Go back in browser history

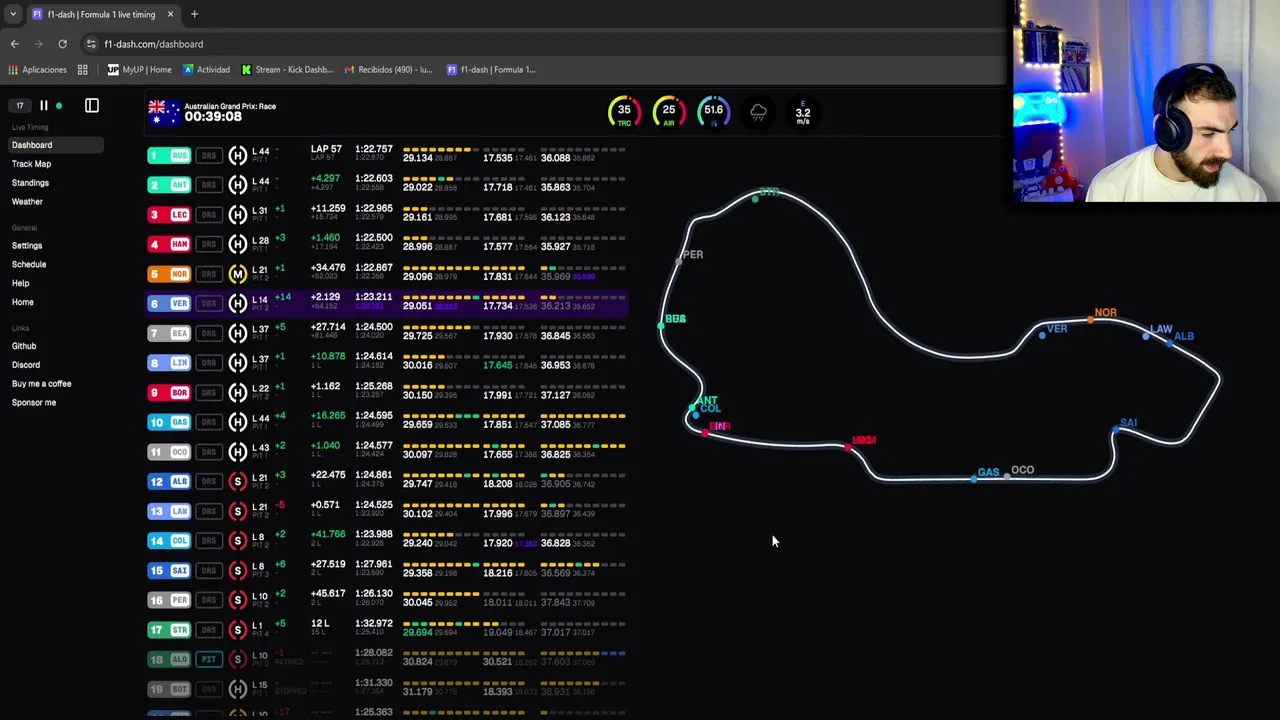coord(15,44)
